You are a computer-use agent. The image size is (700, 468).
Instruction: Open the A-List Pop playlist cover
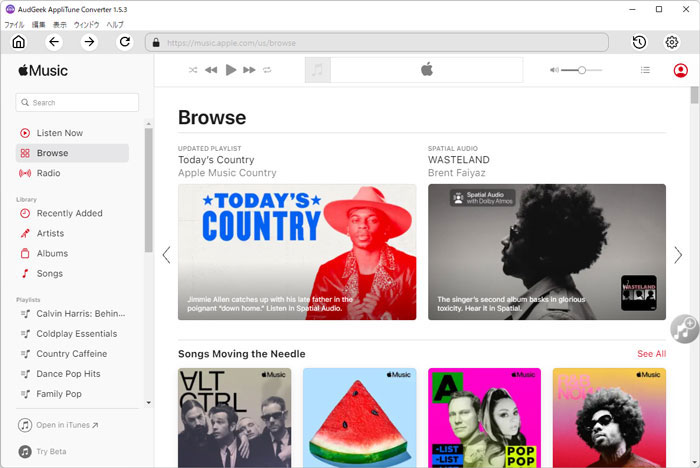(x=484, y=418)
